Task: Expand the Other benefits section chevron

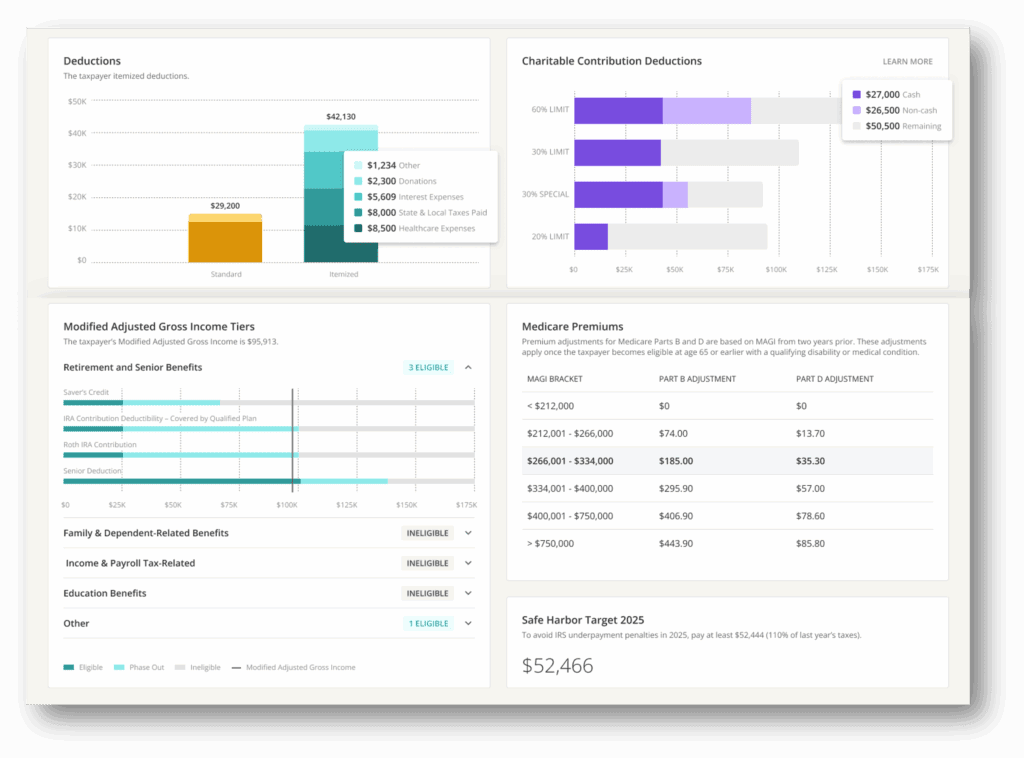Action: point(468,623)
